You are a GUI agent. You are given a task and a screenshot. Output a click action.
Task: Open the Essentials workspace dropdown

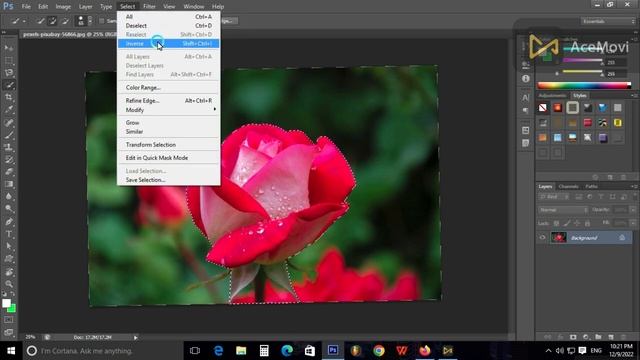[608, 21]
